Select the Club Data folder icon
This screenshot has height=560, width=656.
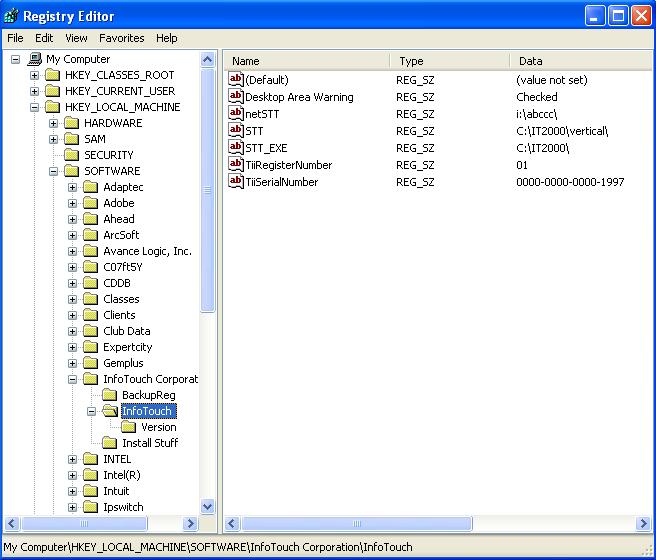pos(90,331)
